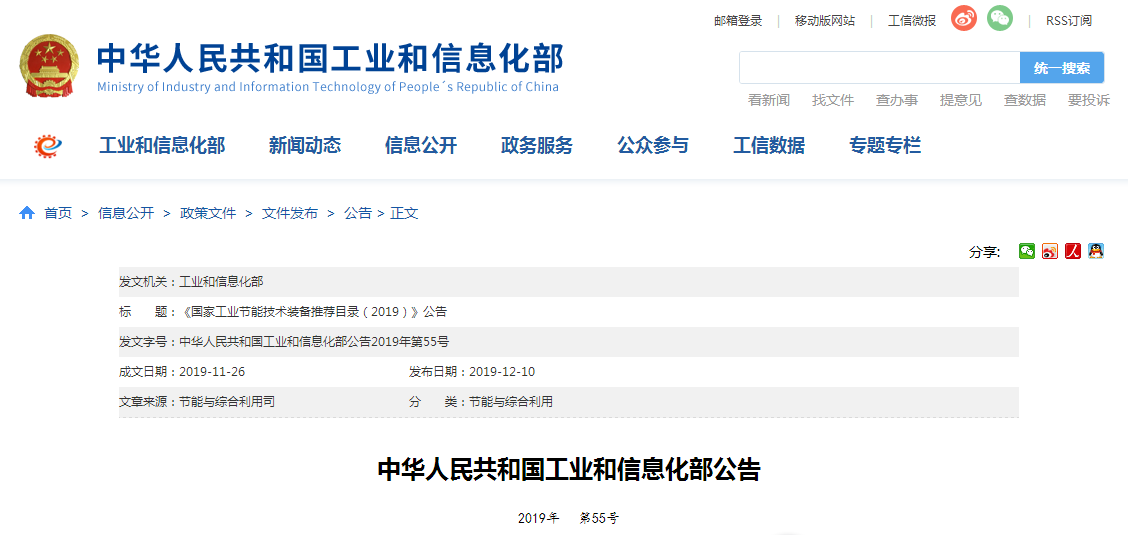Open the 工信数据 navigation menu
Image resolution: width=1128 pixels, height=535 pixels.
tap(769, 146)
